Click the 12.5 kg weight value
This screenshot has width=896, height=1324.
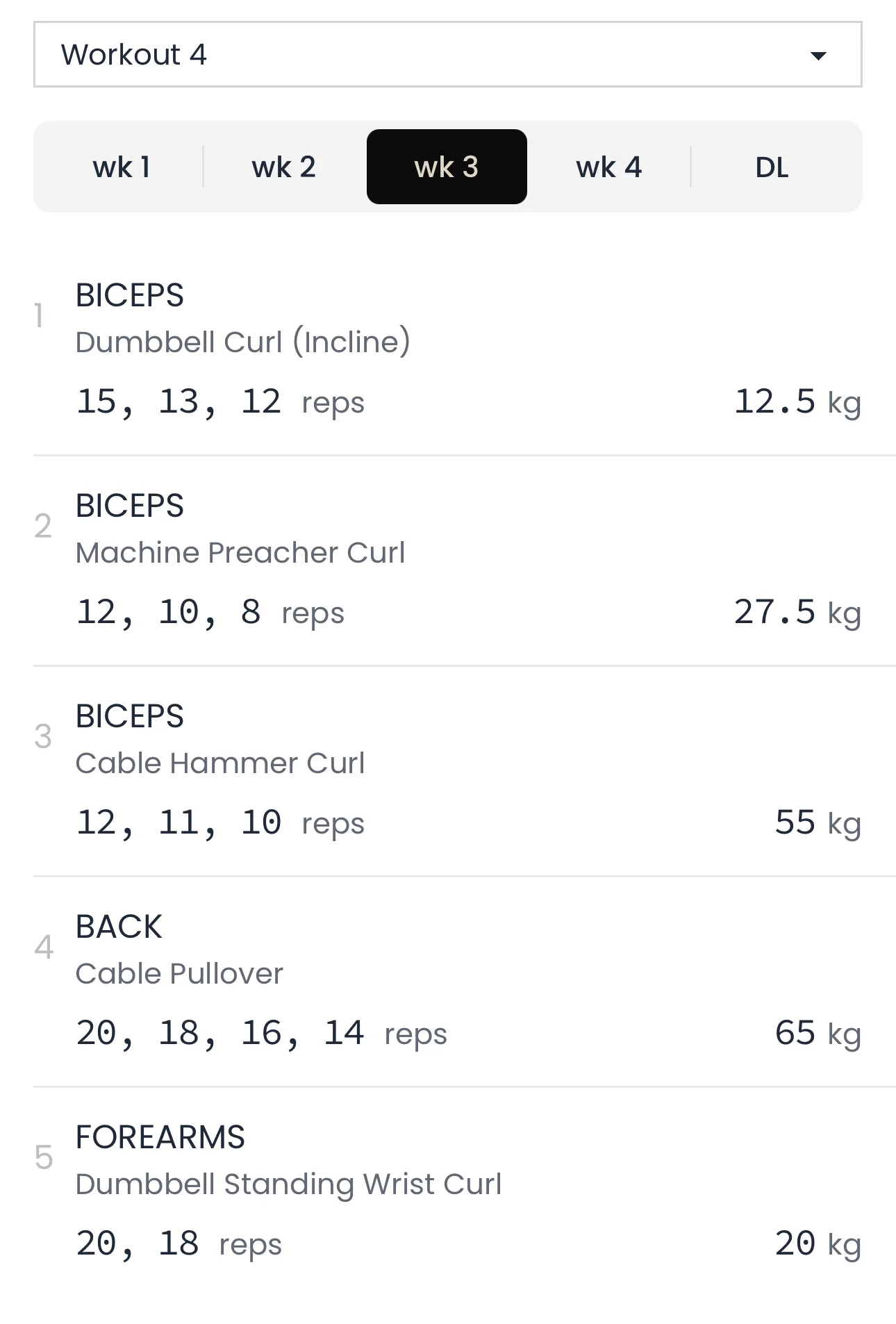pyautogui.click(x=797, y=402)
